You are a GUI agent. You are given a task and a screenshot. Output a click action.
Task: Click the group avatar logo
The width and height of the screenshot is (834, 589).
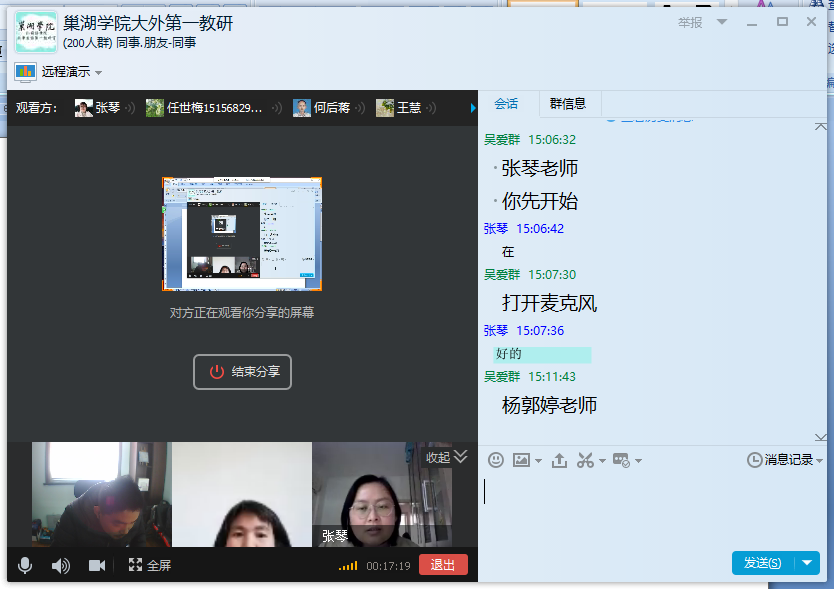click(x=36, y=32)
